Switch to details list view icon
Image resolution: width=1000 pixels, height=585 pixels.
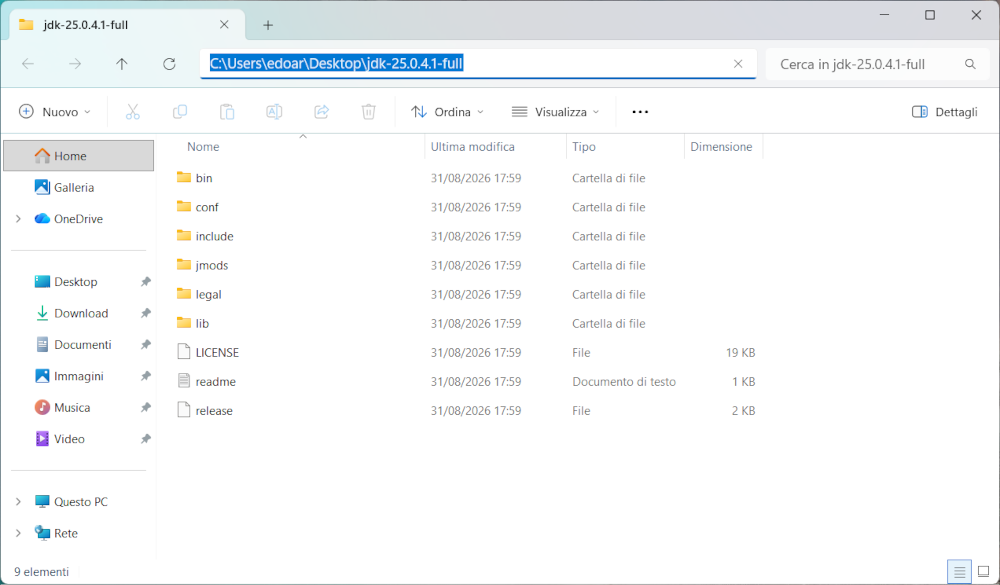click(959, 572)
